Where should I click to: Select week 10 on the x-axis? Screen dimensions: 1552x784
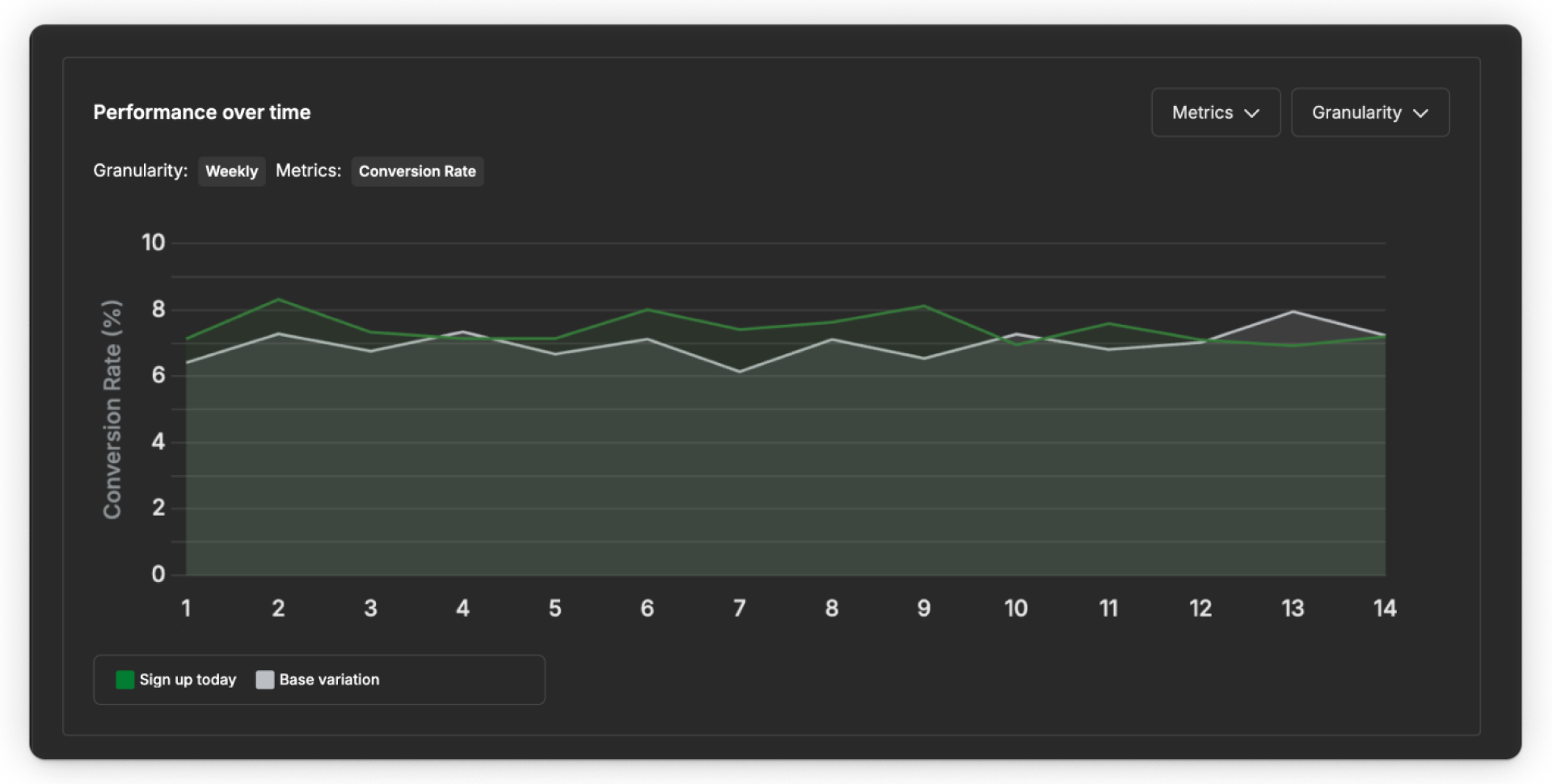(x=1016, y=608)
